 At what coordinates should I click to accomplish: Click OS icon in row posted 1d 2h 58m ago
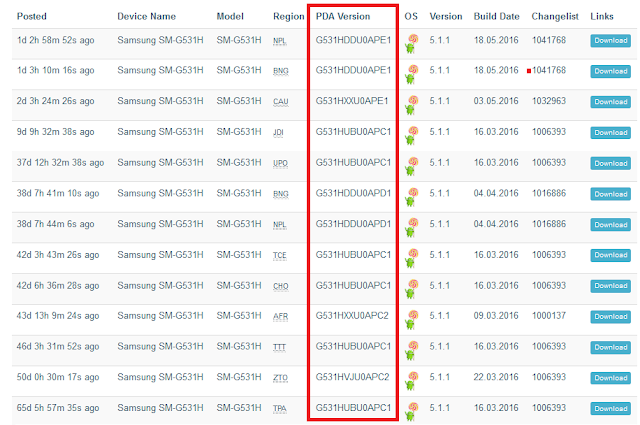[412, 44]
